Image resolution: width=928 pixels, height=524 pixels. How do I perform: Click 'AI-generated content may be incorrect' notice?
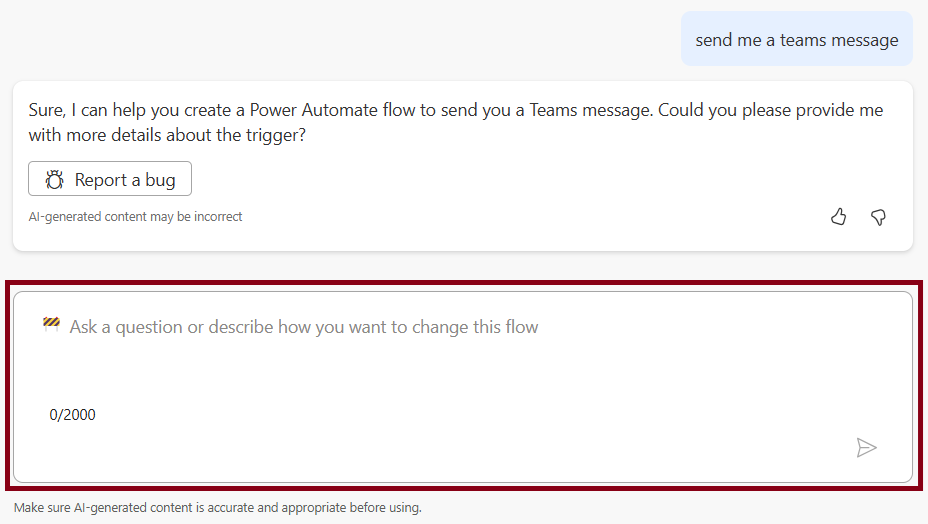coord(136,217)
